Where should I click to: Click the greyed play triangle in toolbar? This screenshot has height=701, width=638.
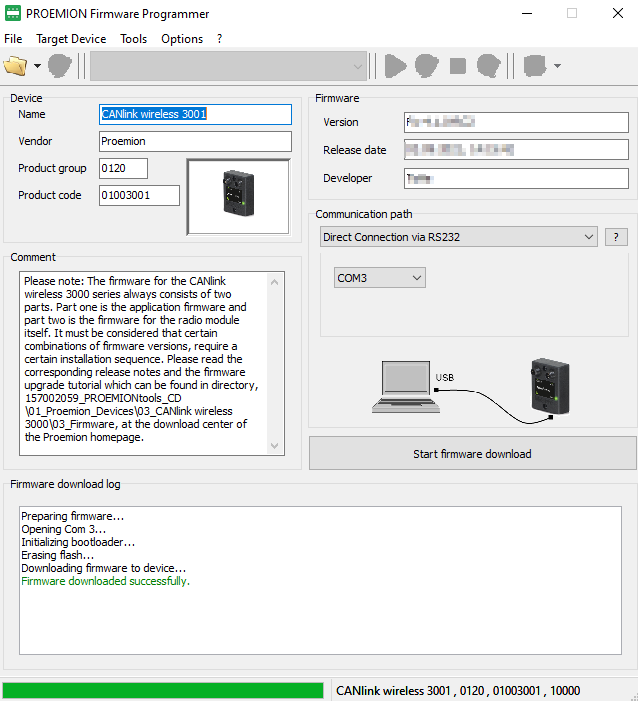pos(396,66)
